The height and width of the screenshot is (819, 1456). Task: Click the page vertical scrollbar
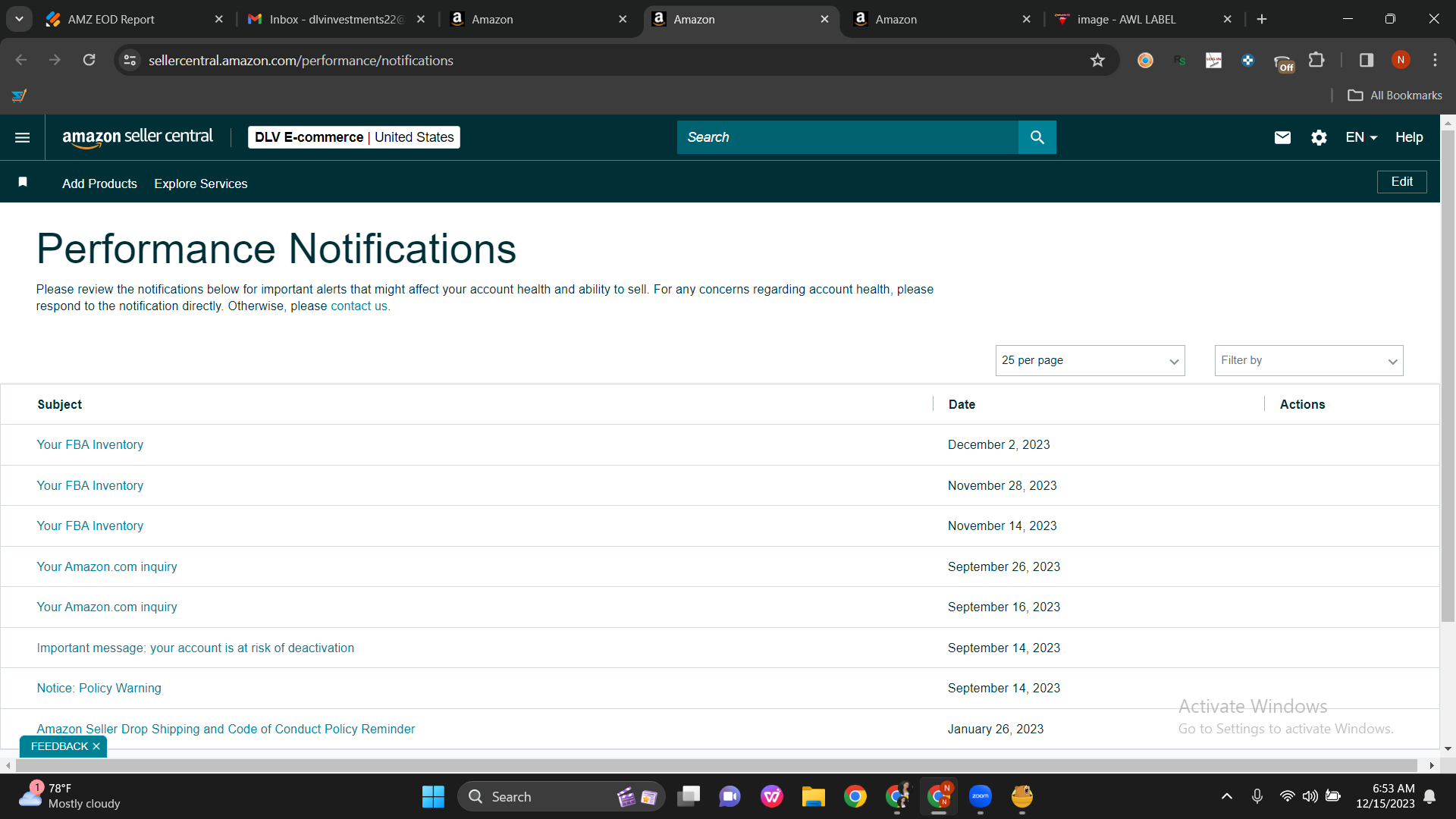click(x=1448, y=375)
